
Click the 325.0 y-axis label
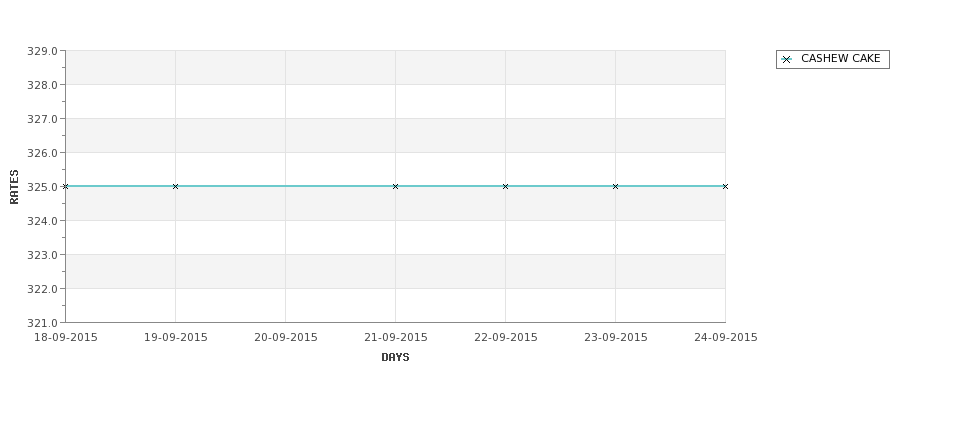[42, 187]
